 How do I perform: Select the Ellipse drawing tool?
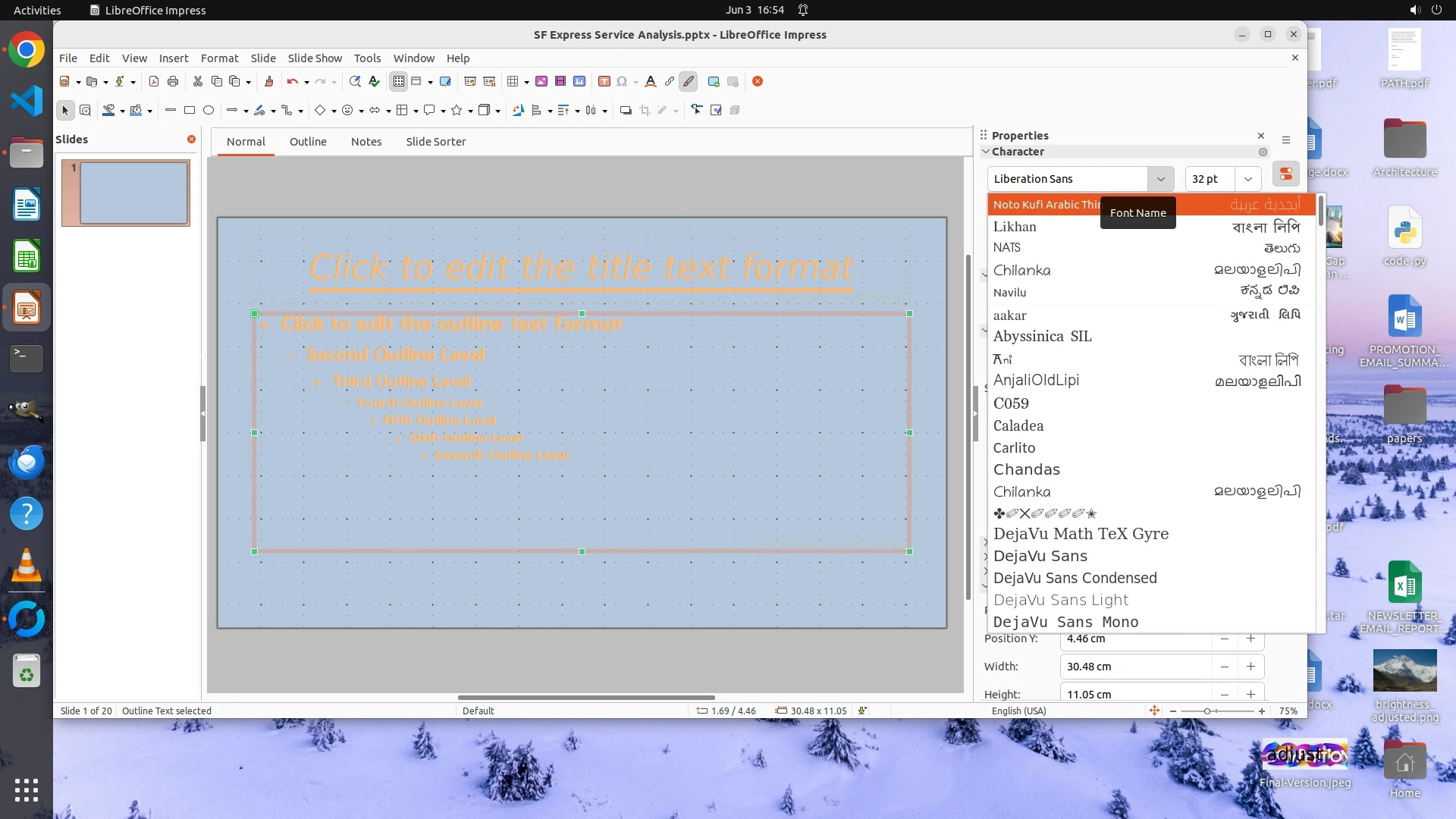209,111
